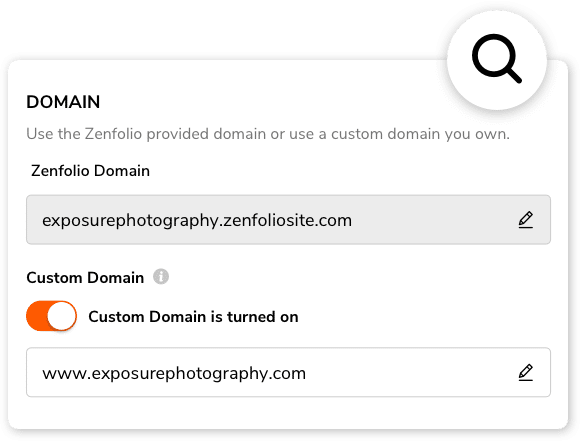Click empty card area below custom domain field
This screenshot has width=580, height=441.
tap(288, 413)
